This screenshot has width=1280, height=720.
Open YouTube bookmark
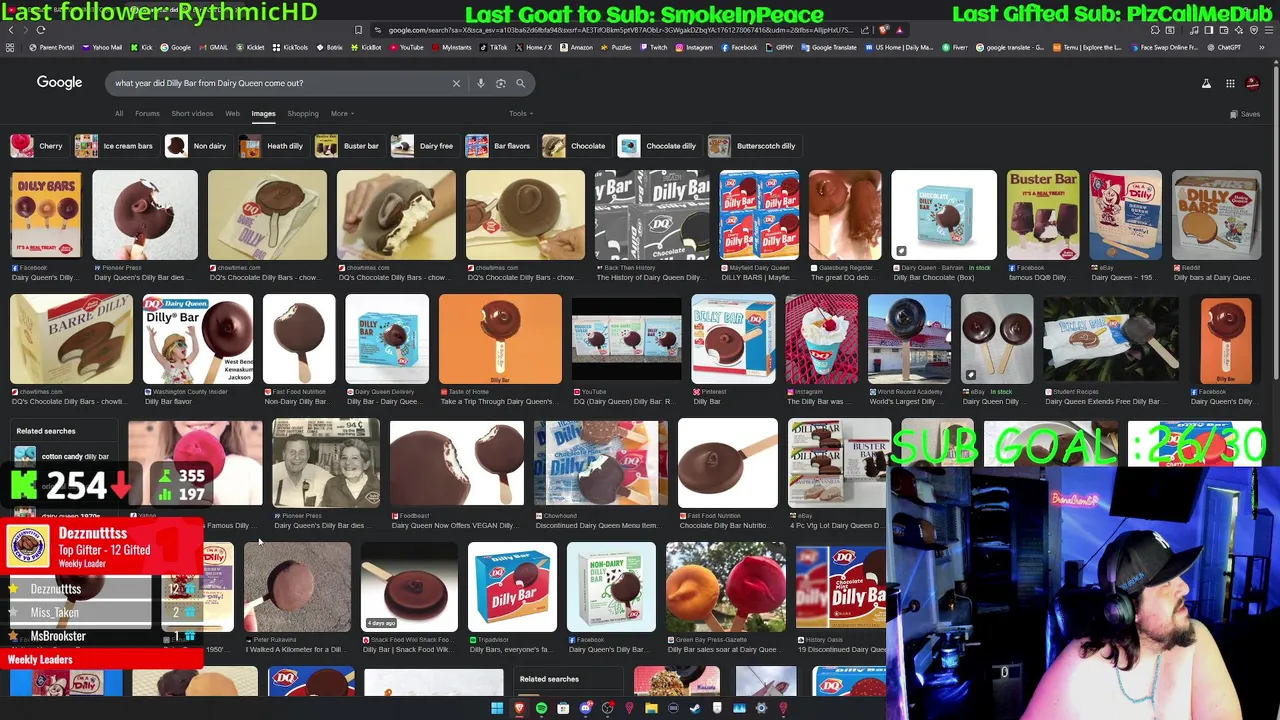(405, 47)
